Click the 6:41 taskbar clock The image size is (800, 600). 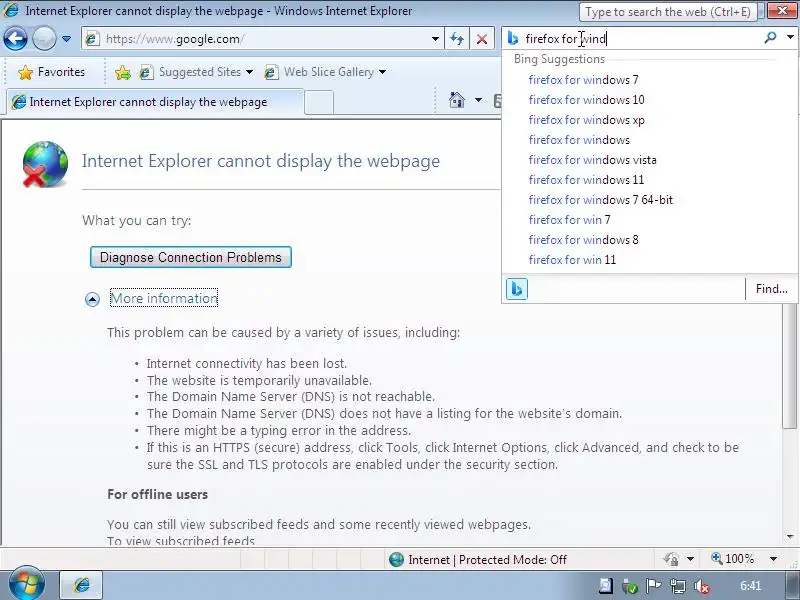tap(751, 586)
